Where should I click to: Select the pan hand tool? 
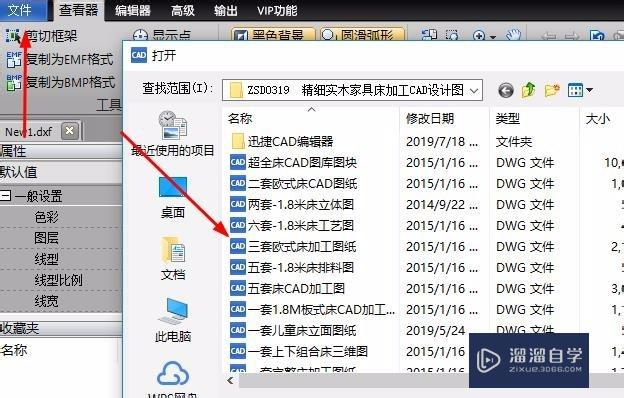(x=513, y=35)
